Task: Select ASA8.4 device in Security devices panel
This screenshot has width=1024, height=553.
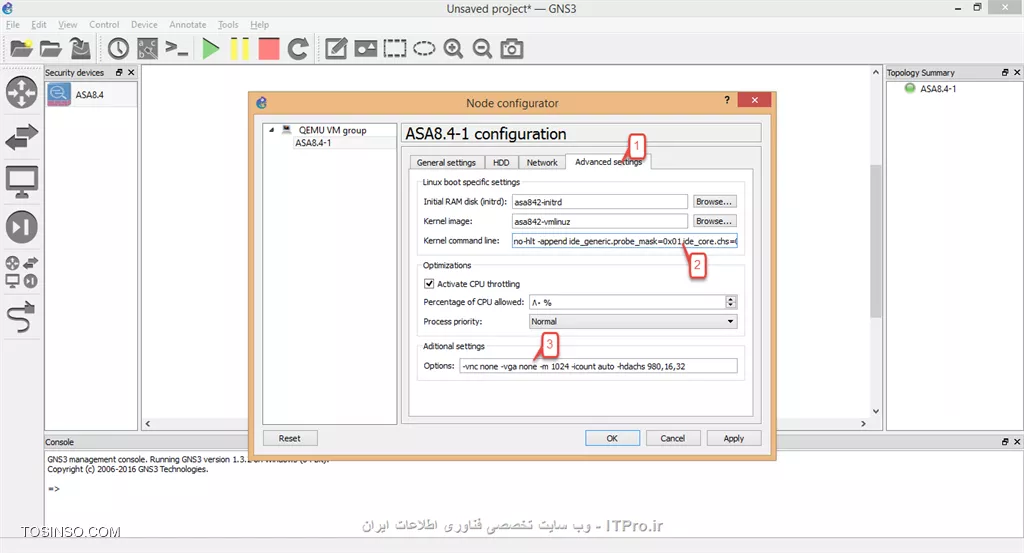Action: 91,95
